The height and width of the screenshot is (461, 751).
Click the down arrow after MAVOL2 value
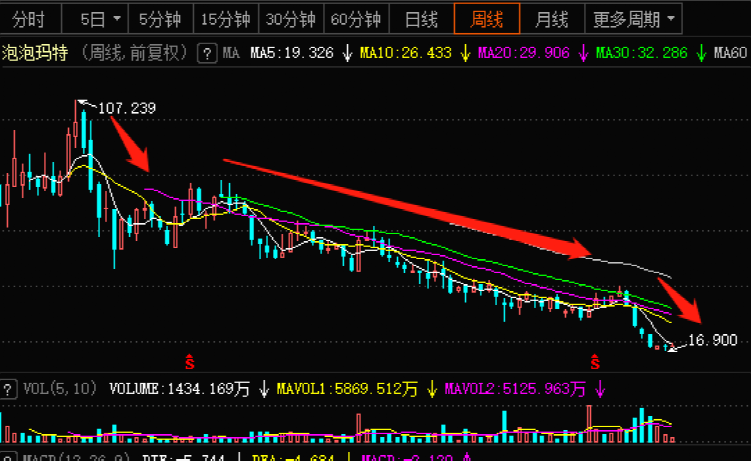tap(600, 389)
